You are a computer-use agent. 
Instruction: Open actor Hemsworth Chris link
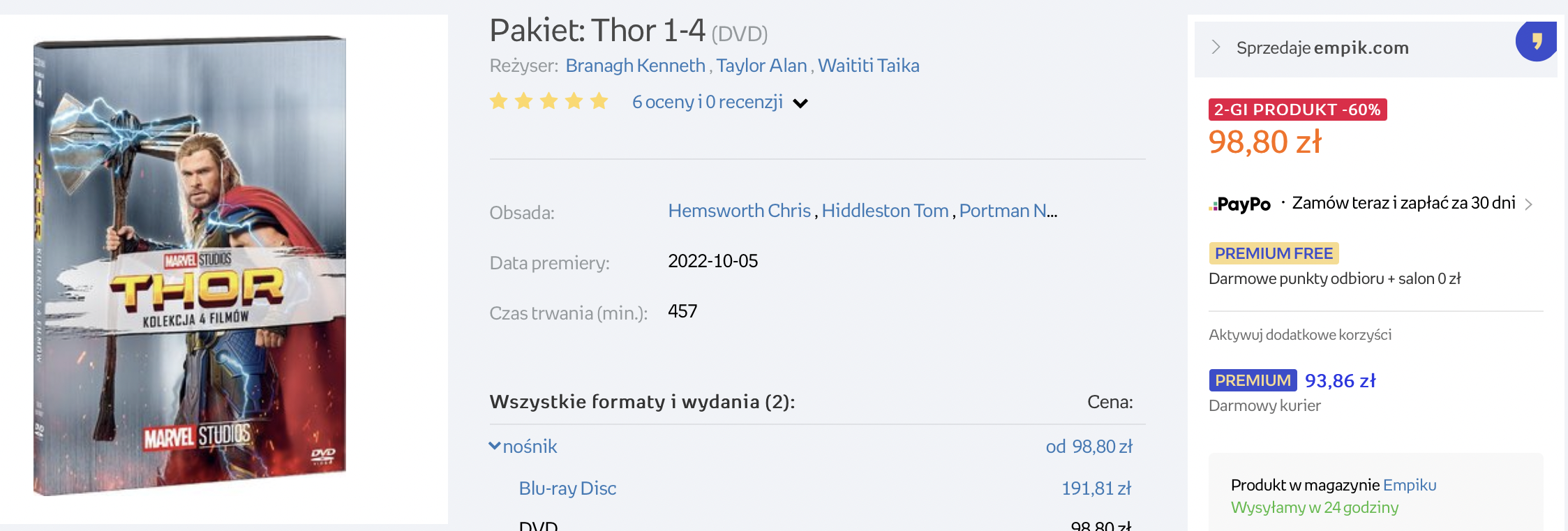(x=739, y=211)
